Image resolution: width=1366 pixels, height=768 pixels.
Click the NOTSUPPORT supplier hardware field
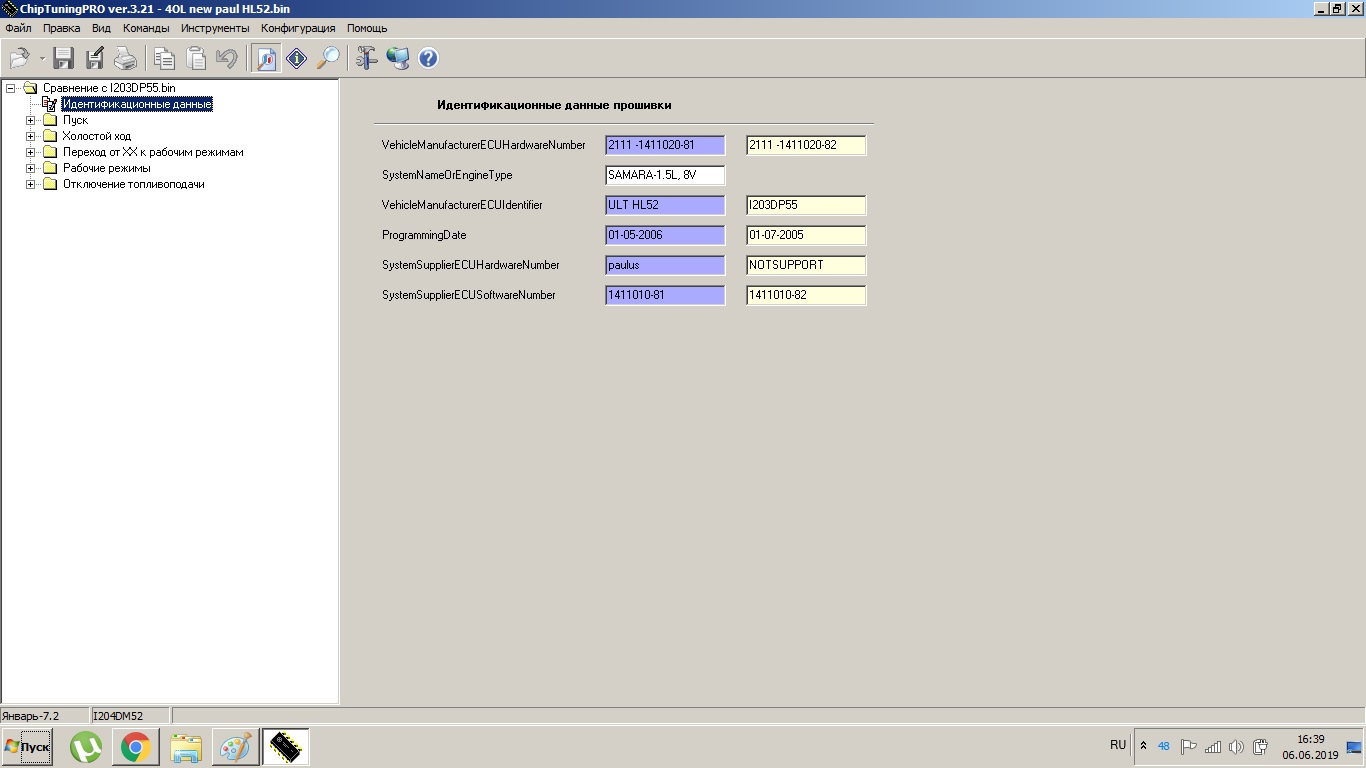[x=806, y=265]
